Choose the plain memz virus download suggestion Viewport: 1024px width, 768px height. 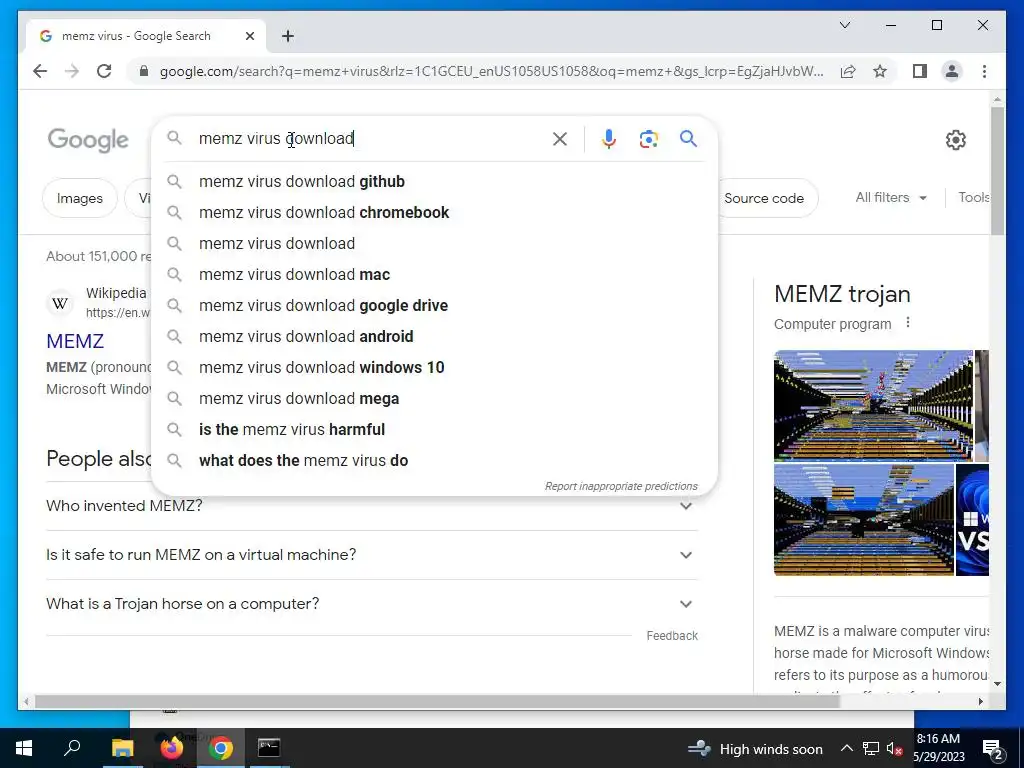coord(434,244)
